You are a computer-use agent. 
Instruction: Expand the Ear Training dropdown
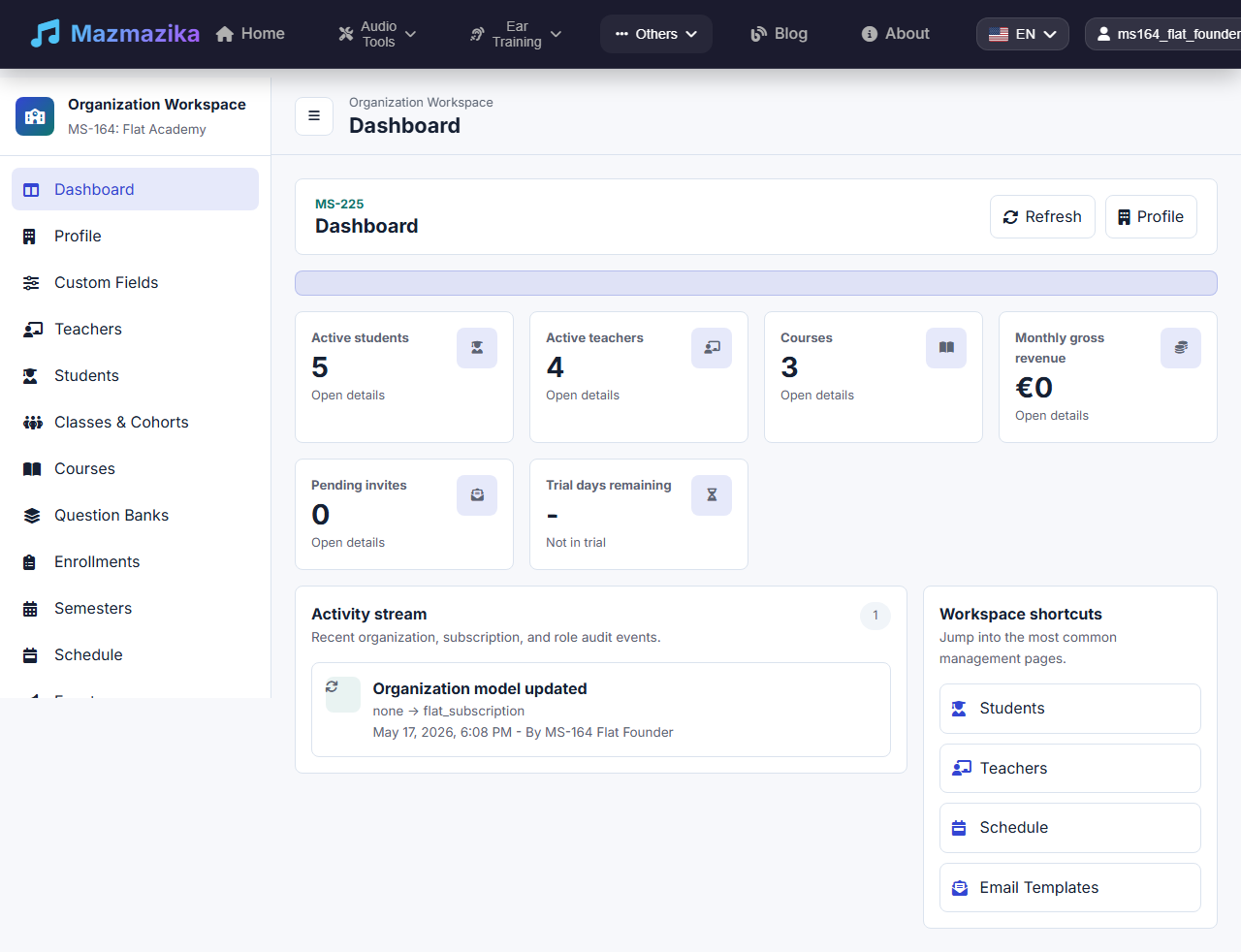(516, 34)
